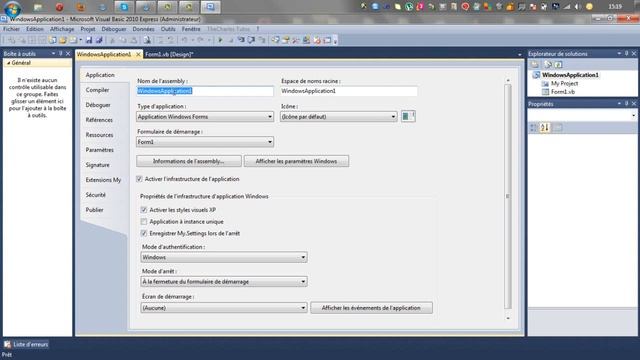640x360 pixels.
Task: Select the Ressources settings page
Action: 100,135
